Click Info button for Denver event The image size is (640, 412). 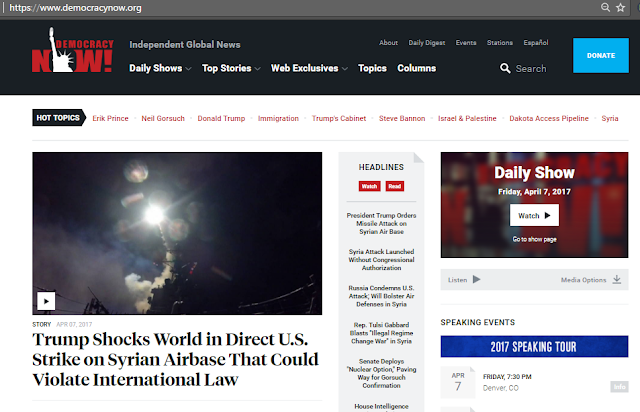(619, 387)
